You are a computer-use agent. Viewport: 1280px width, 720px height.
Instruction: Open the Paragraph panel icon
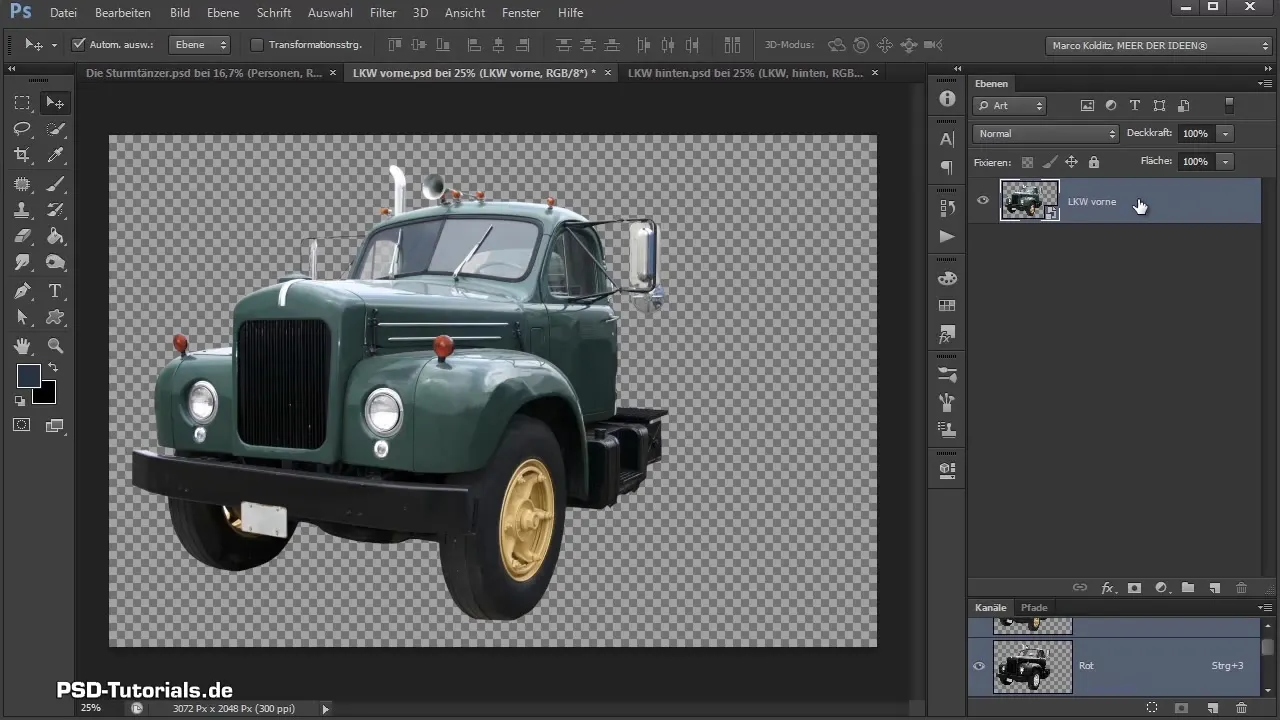pyautogui.click(x=947, y=167)
